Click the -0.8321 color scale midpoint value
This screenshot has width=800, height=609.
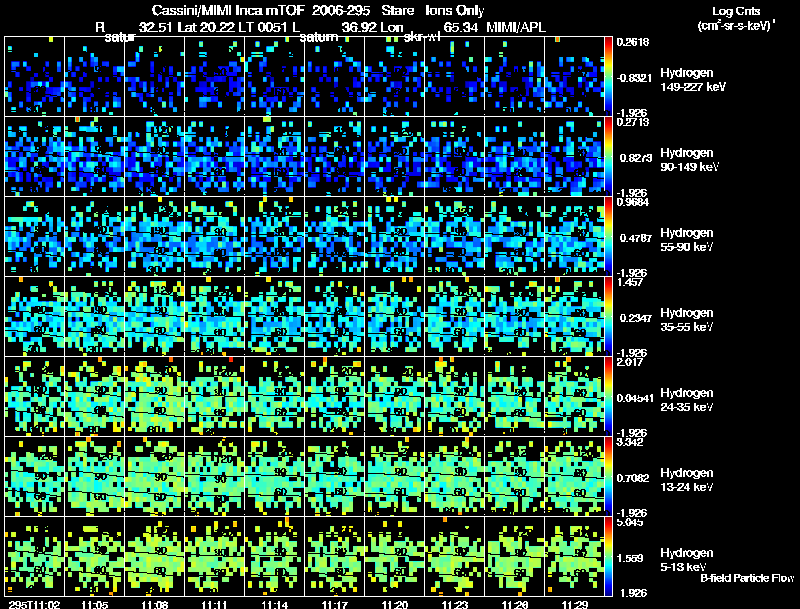click(x=634, y=78)
